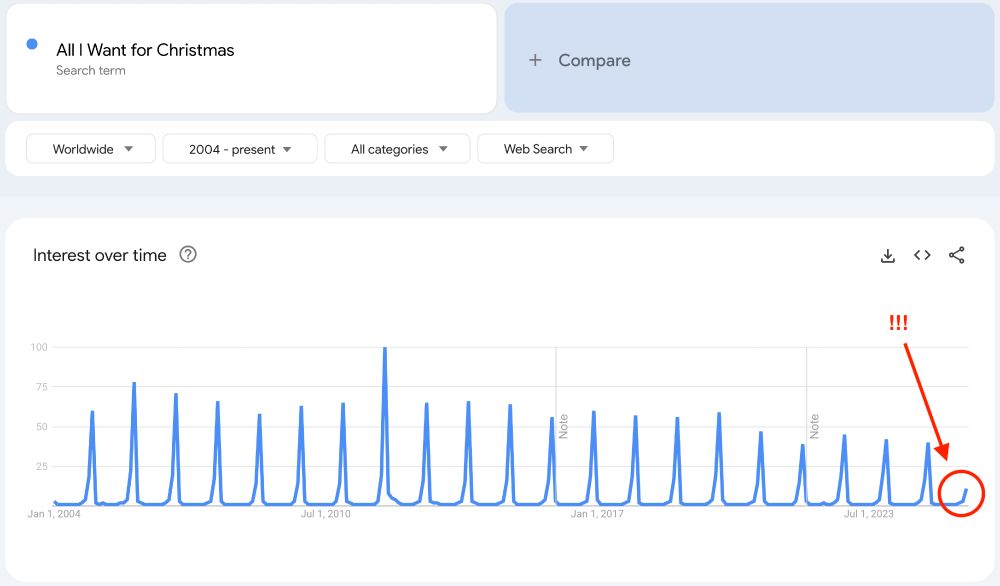Open embed code for the chart

coord(922,255)
